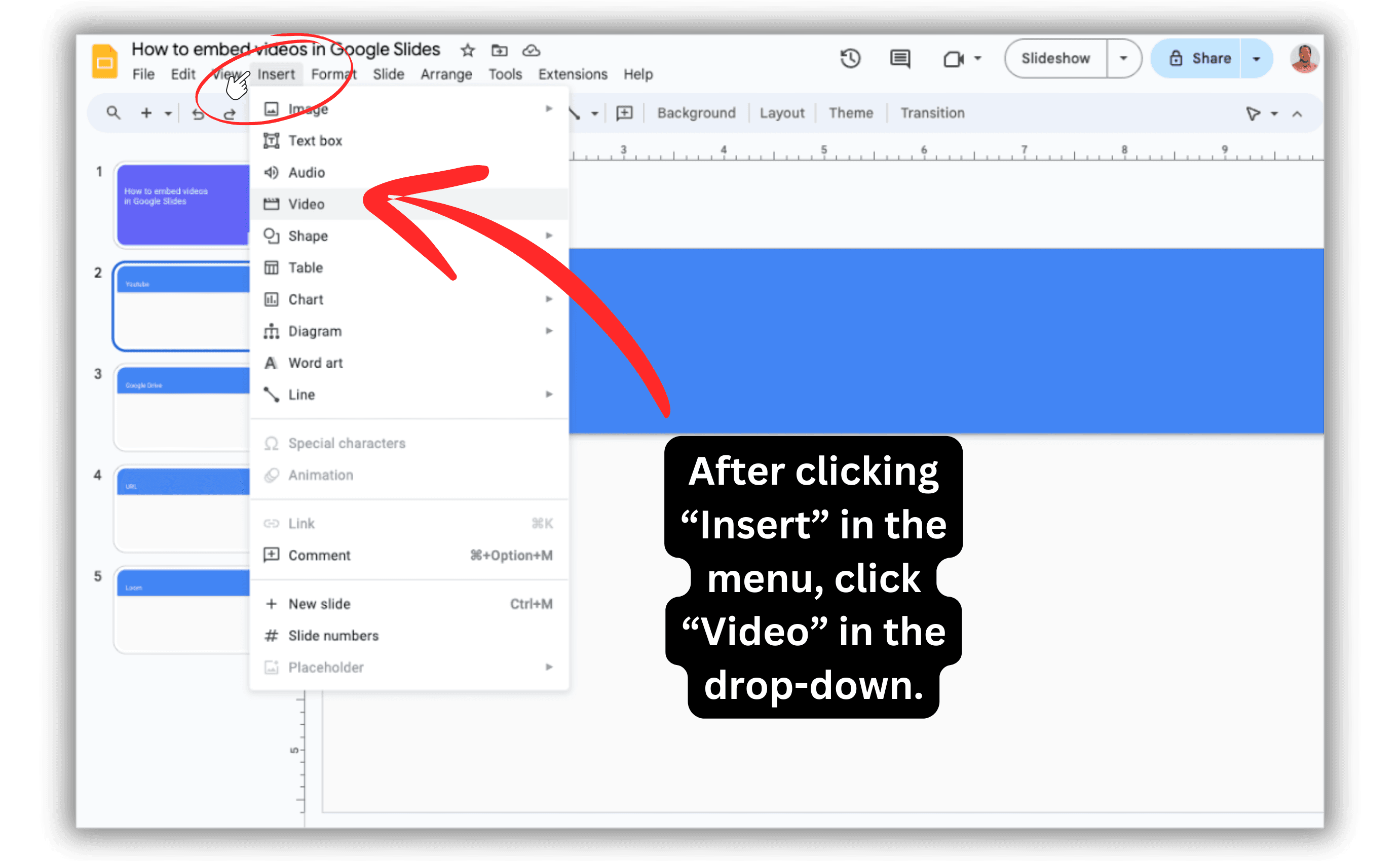Image resolution: width=1400 pixels, height=861 pixels.
Task: Redo the last action
Action: click(x=230, y=113)
